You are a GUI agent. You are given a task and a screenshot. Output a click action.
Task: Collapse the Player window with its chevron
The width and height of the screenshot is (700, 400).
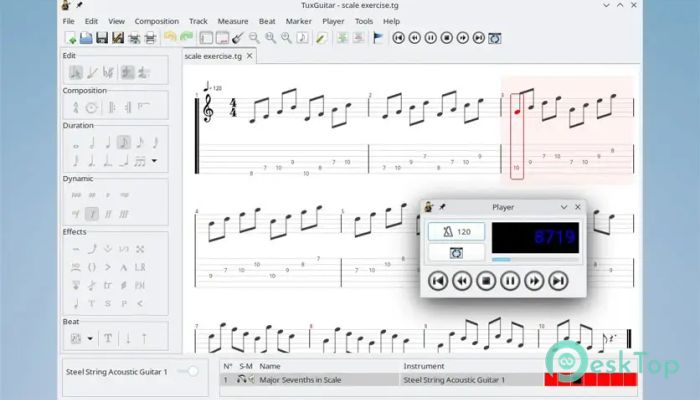pyautogui.click(x=563, y=207)
